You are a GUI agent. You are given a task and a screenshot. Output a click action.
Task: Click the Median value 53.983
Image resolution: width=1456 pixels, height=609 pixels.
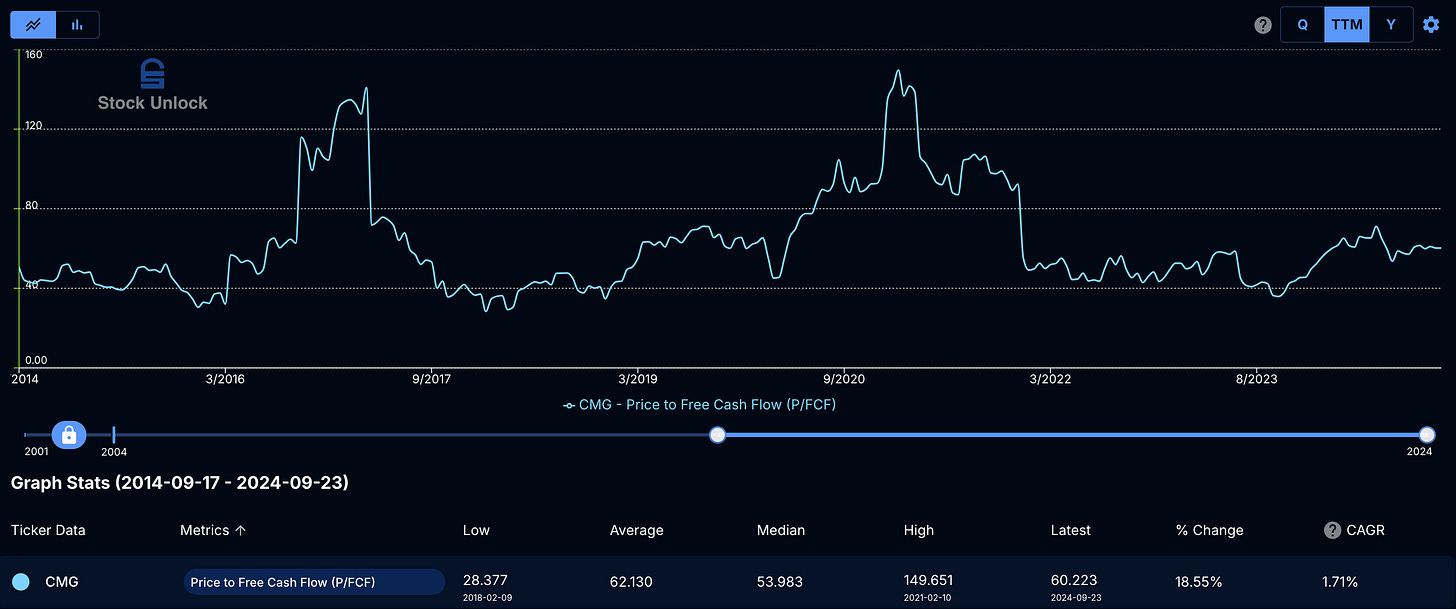[x=779, y=581]
